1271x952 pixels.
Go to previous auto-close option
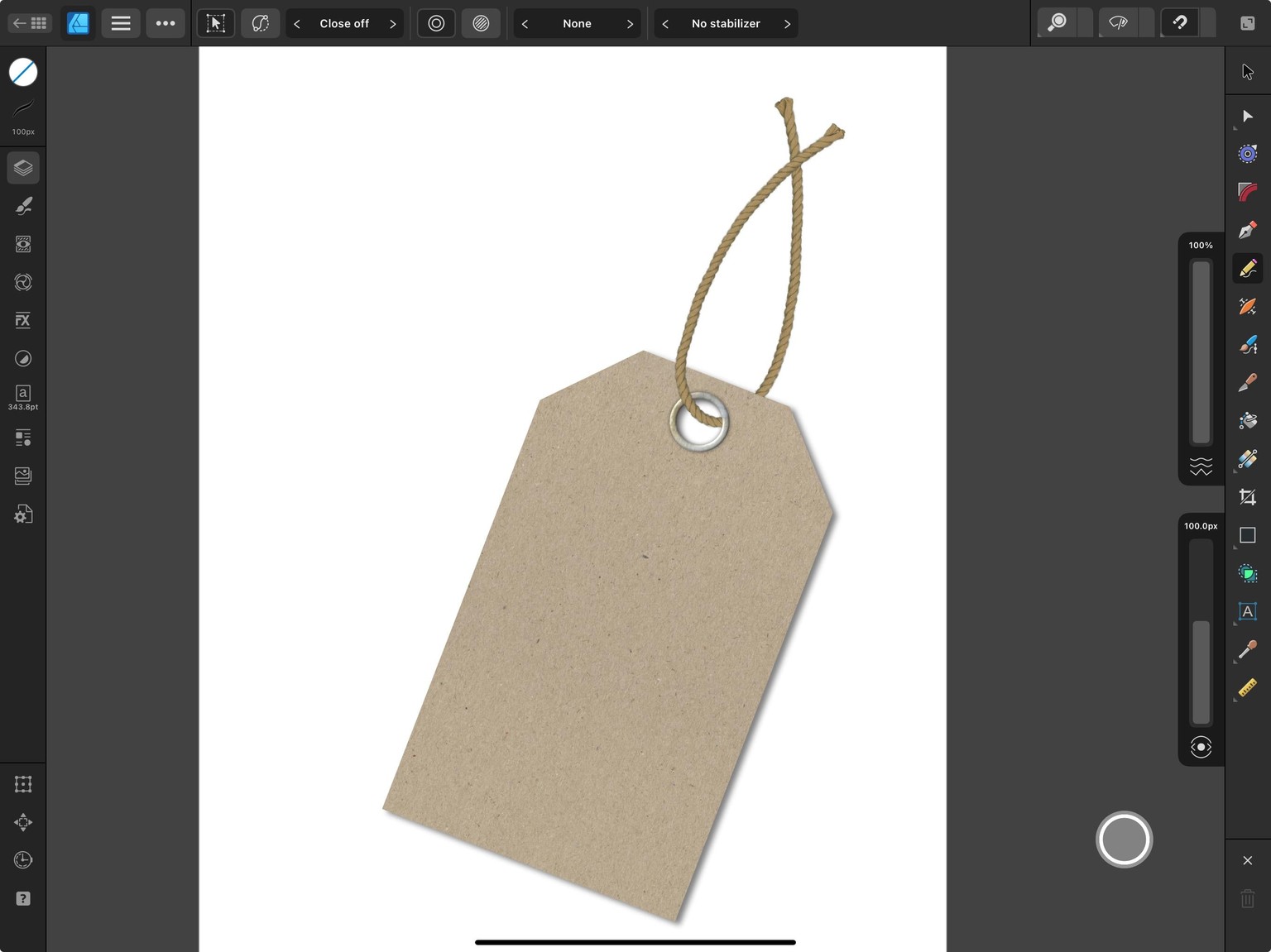tap(297, 24)
